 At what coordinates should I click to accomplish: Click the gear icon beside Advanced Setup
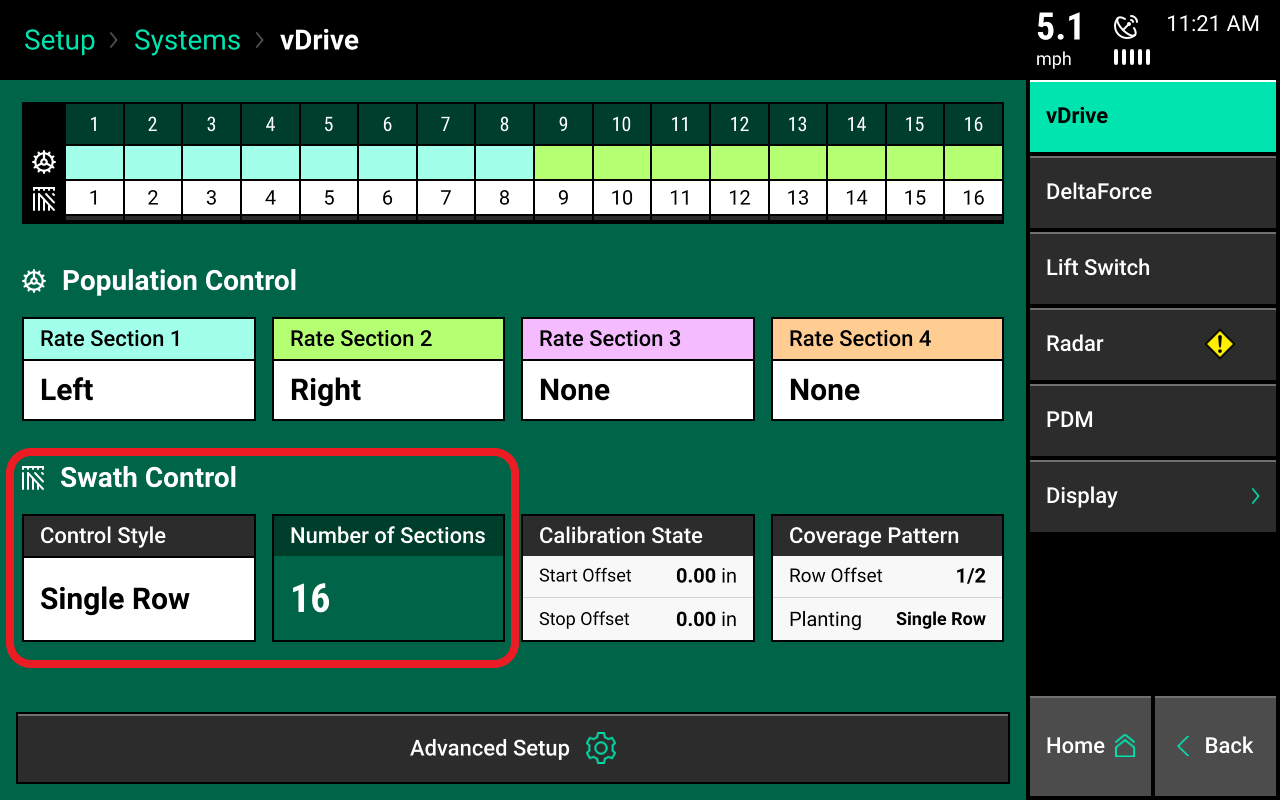(x=600, y=748)
